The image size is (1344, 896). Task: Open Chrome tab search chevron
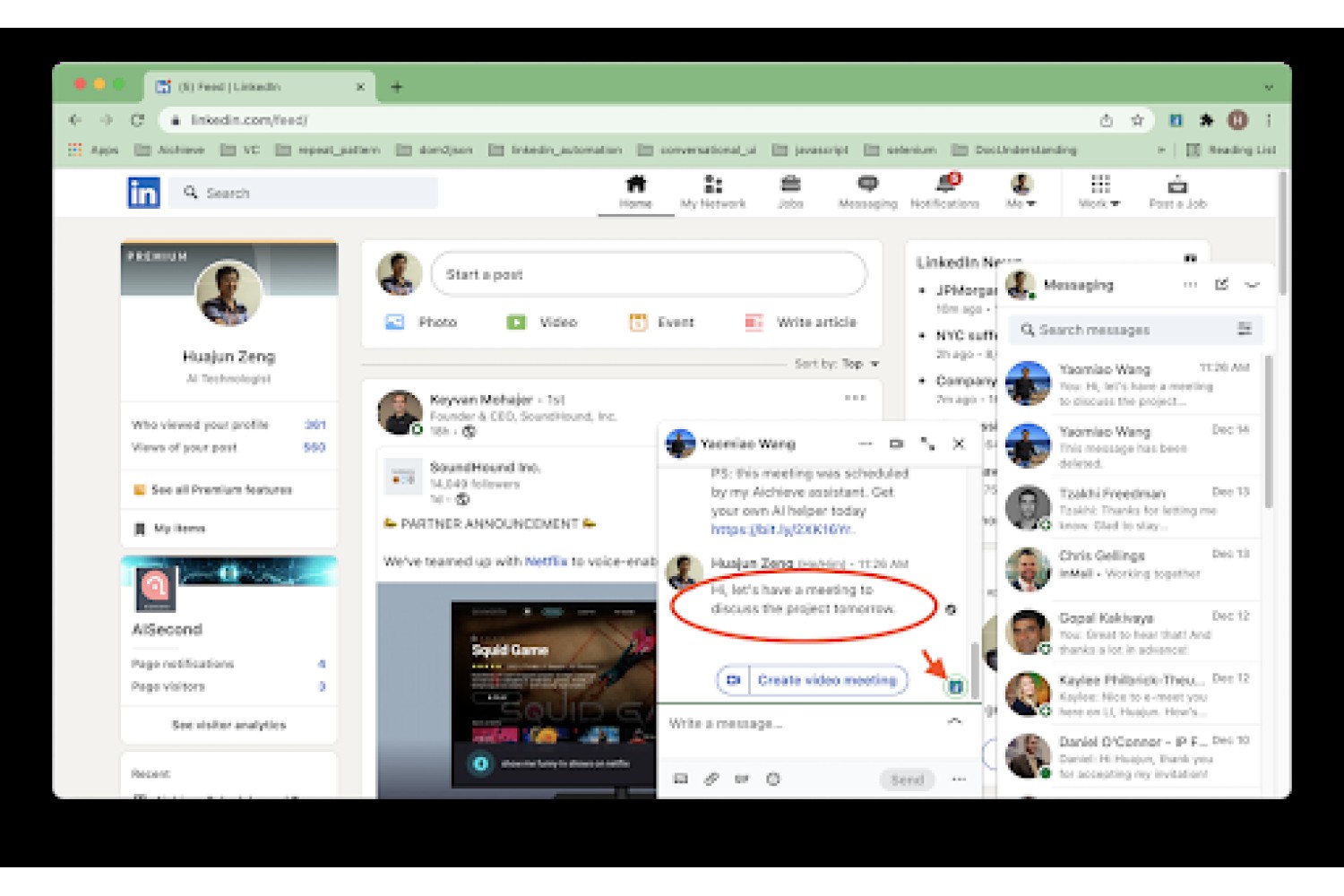(1269, 87)
